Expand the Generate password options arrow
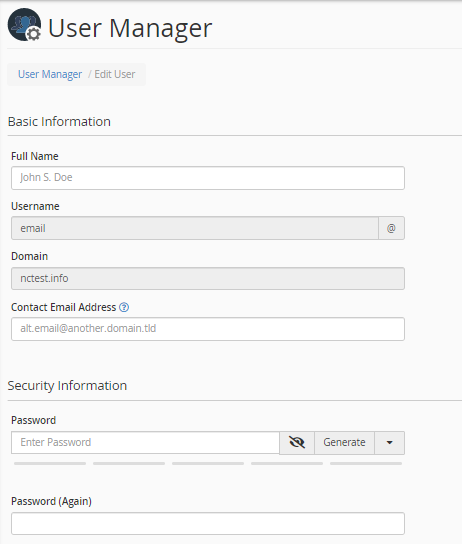This screenshot has height=544, width=462. pyautogui.click(x=390, y=442)
